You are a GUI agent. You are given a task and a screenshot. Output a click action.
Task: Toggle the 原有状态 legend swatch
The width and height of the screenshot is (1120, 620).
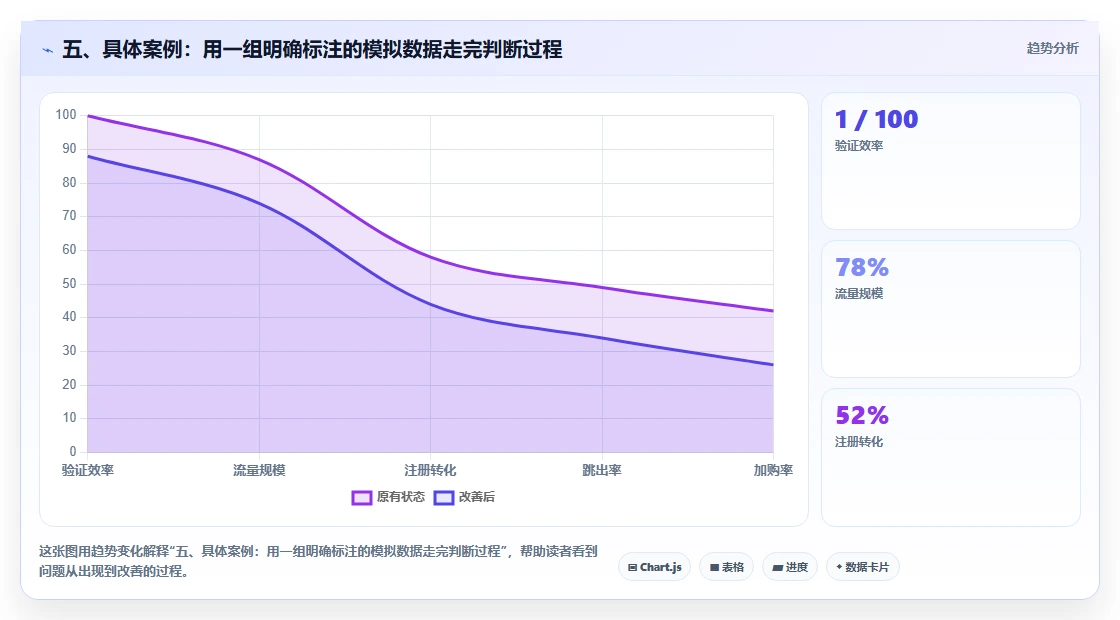[361, 498]
